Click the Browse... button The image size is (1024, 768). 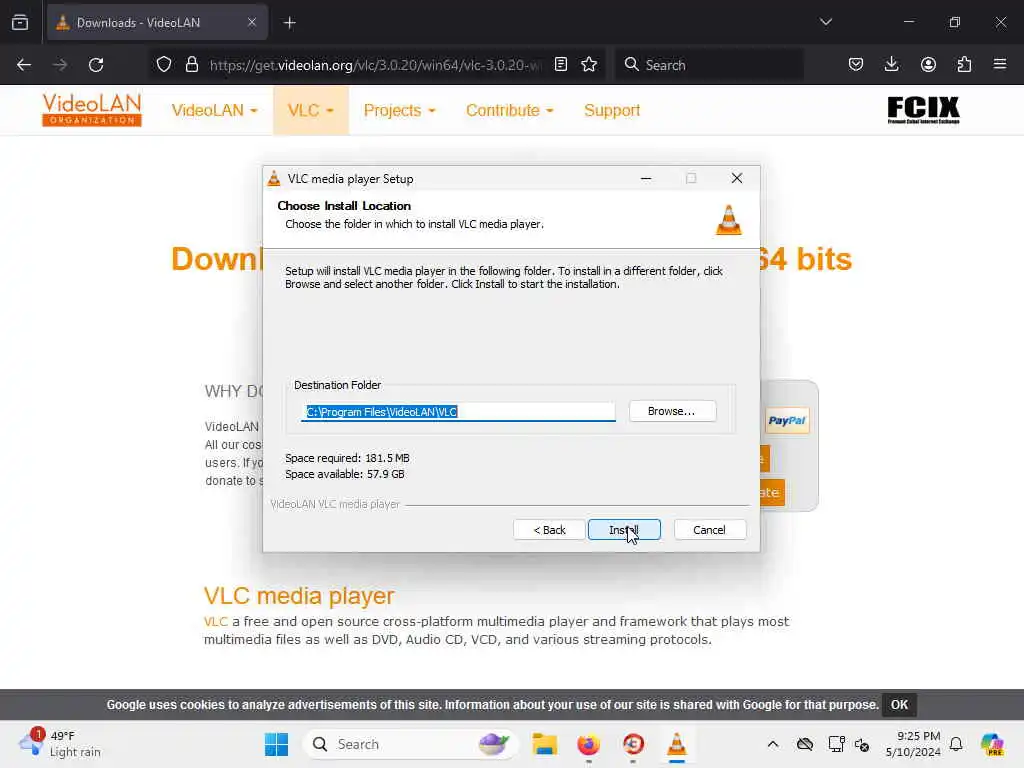672,411
